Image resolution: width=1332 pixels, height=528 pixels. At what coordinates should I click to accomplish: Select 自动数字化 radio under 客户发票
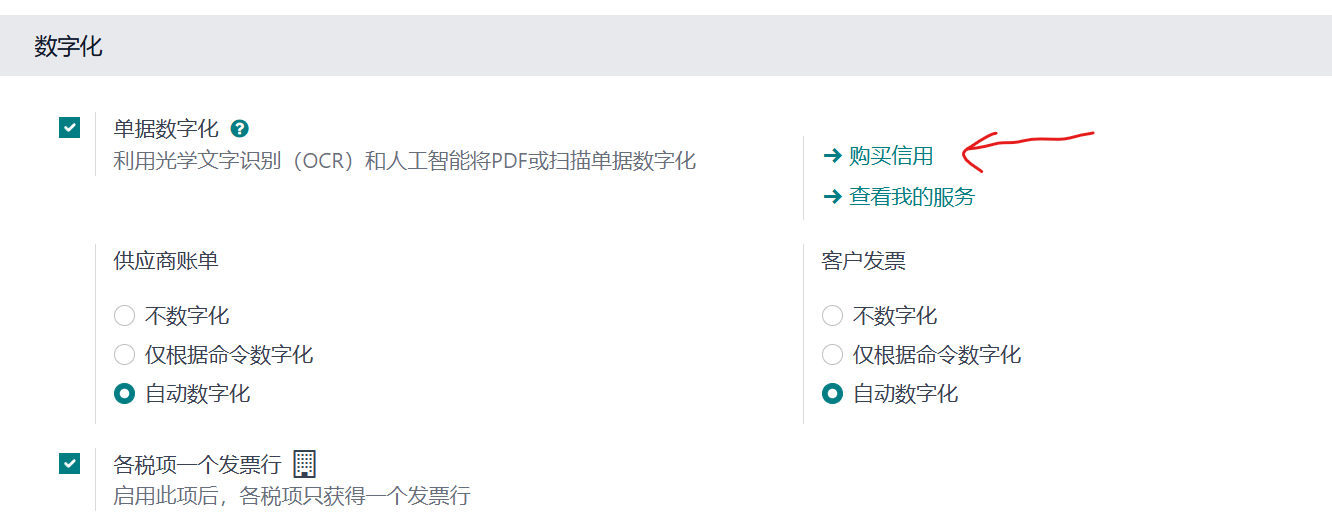pyautogui.click(x=832, y=394)
